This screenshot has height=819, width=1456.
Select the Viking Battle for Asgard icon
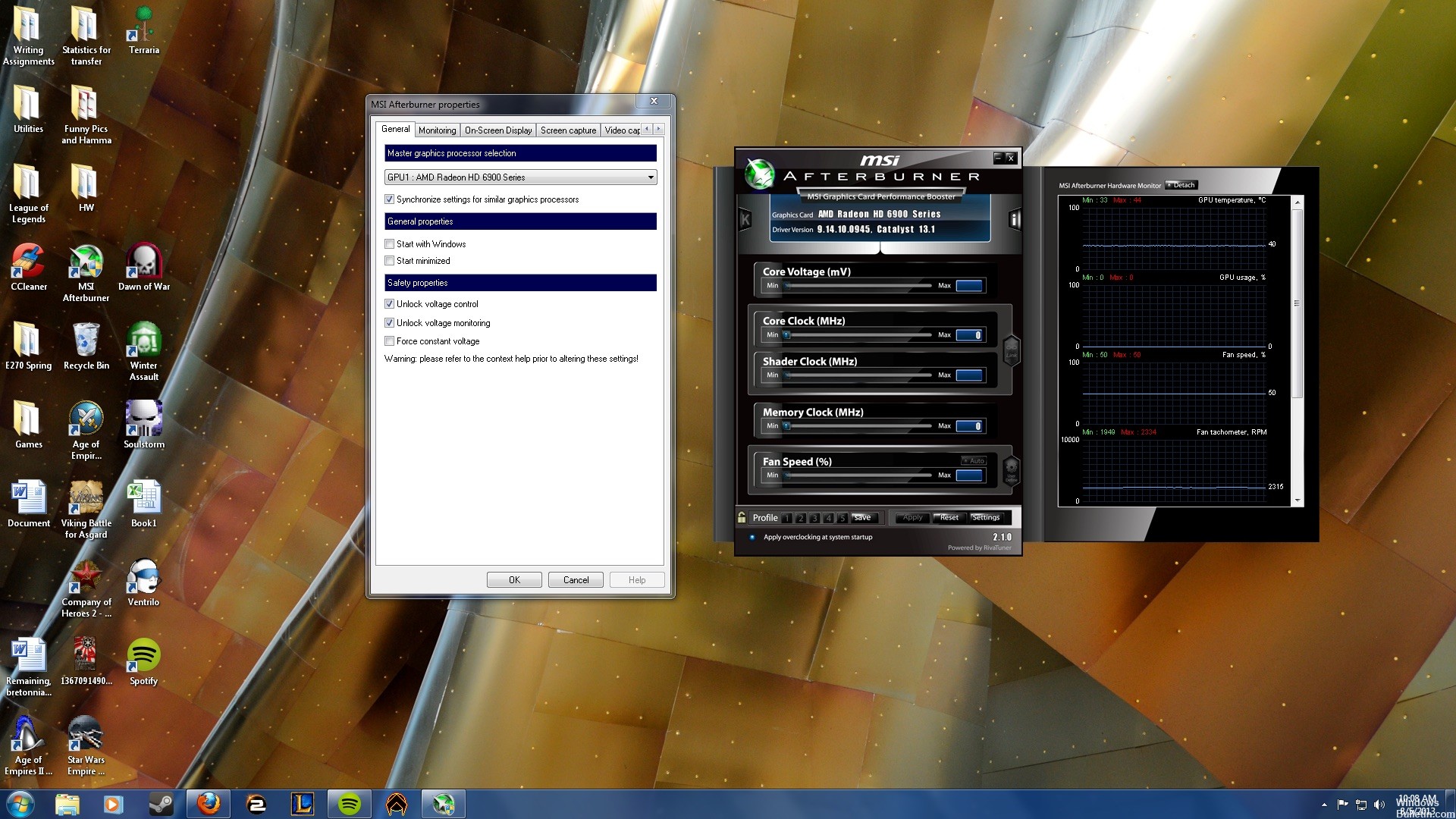click(x=86, y=510)
